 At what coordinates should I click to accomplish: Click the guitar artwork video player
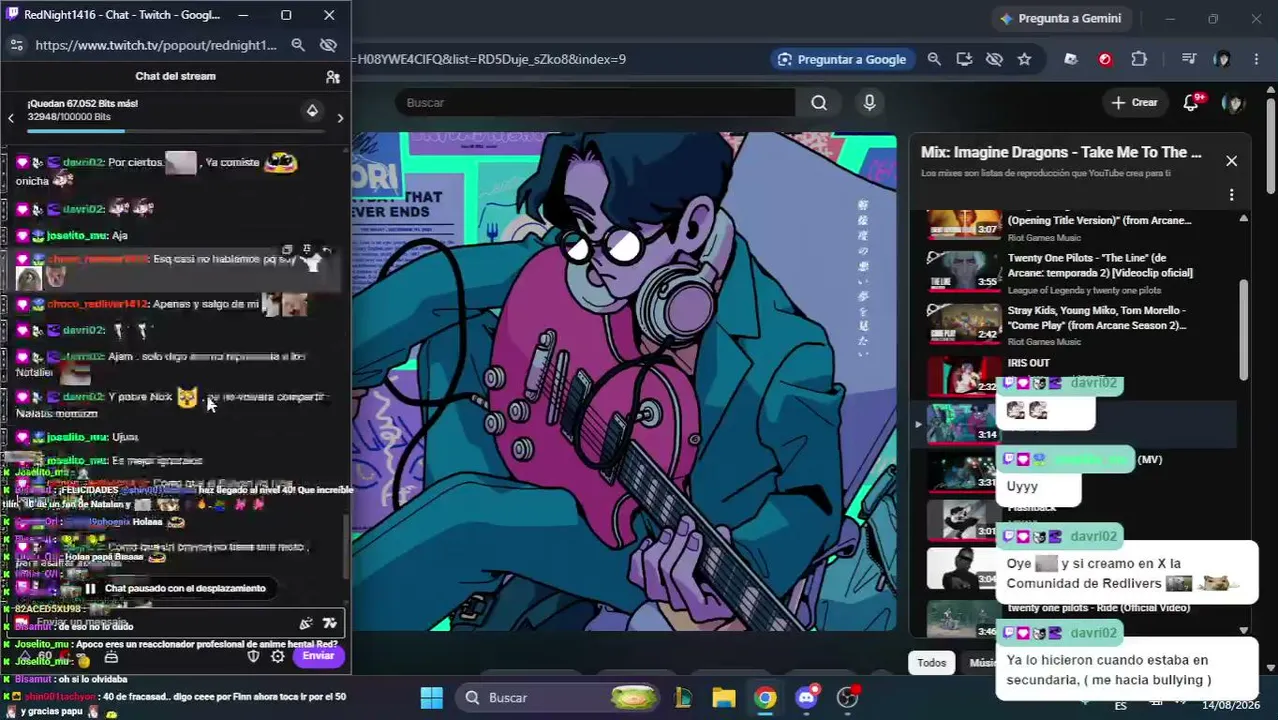click(x=624, y=381)
